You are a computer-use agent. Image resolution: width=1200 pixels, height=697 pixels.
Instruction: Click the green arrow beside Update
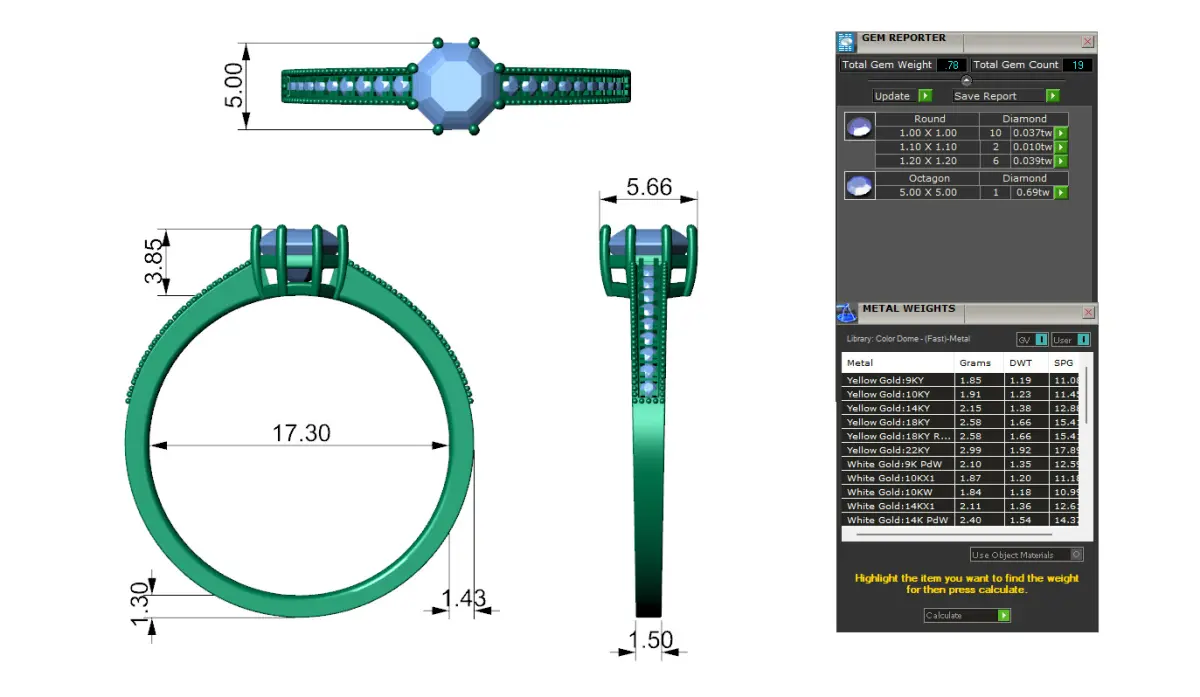[x=925, y=96]
